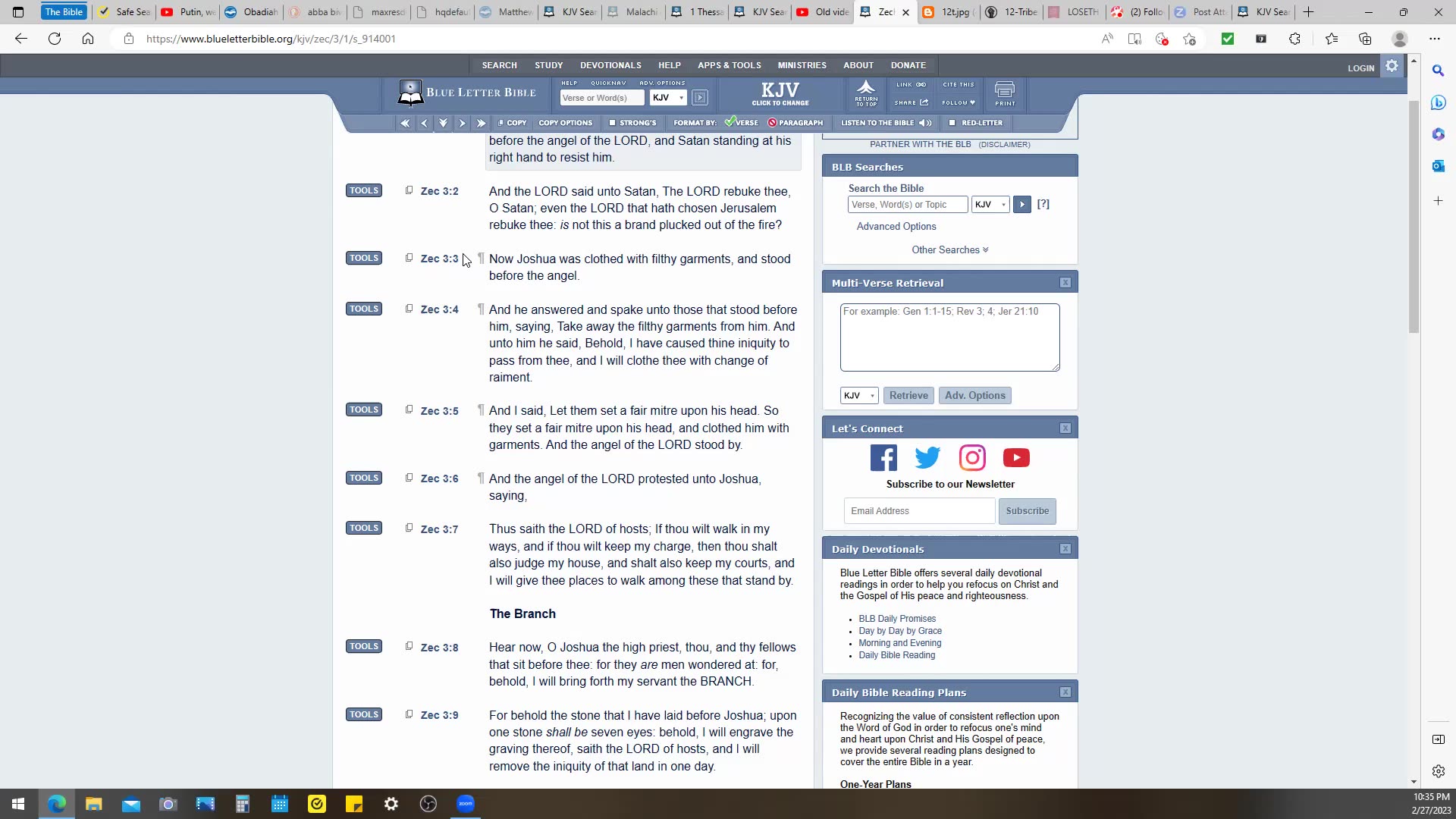Viewport: 1456px width, 819px height.
Task: Open the Instagram icon link
Action: click(x=972, y=458)
